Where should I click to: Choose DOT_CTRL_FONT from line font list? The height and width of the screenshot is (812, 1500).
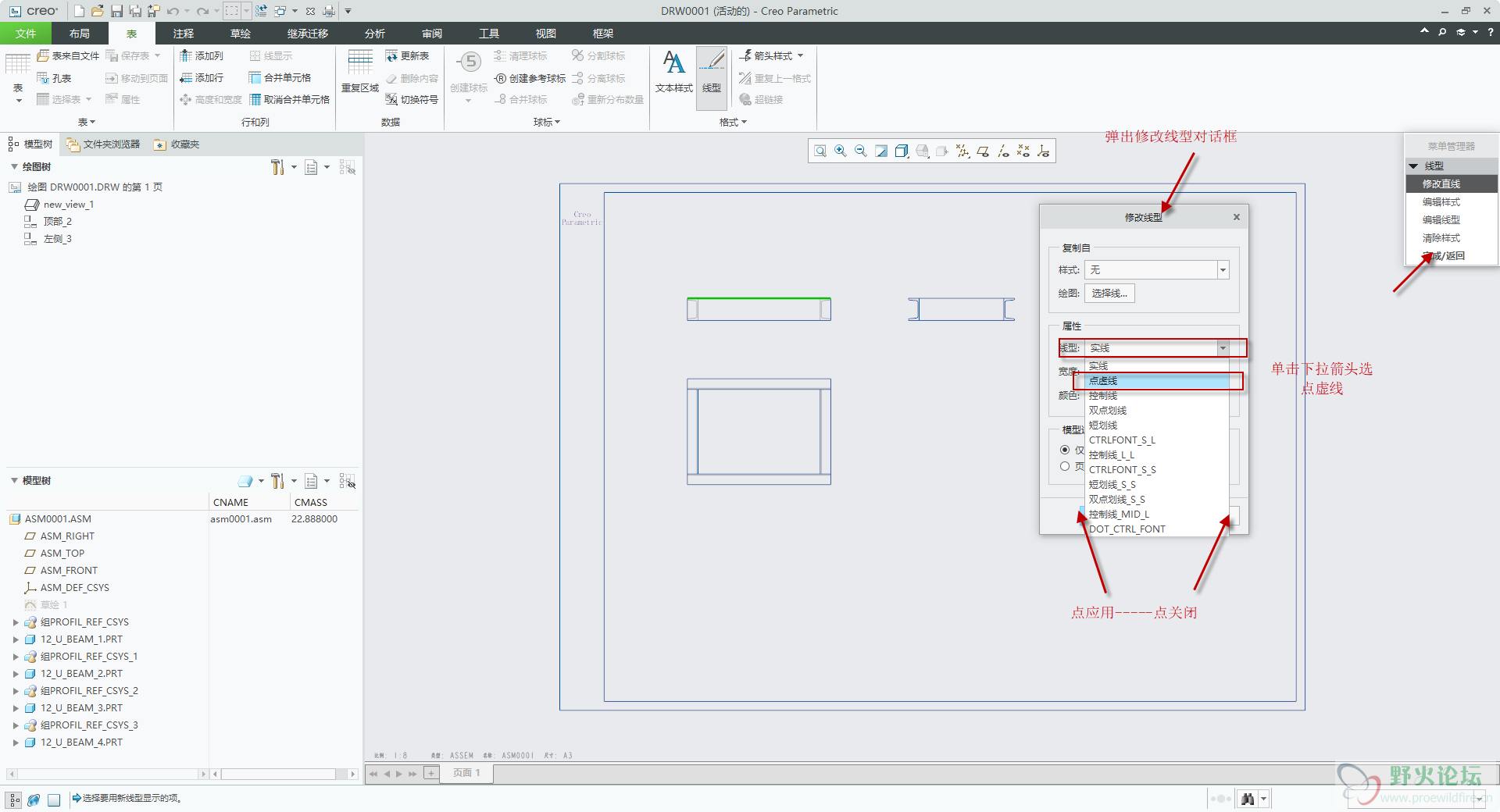(x=1158, y=529)
